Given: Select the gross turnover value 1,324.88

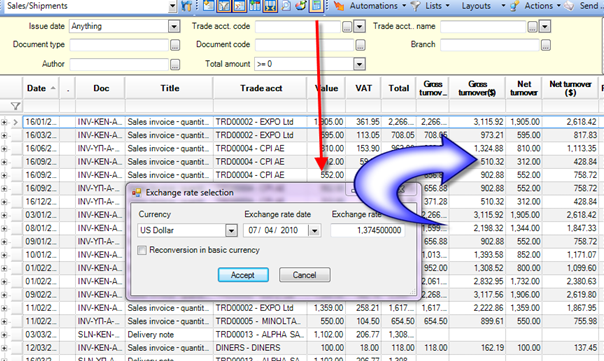Looking at the screenshot, I should 477,148.
